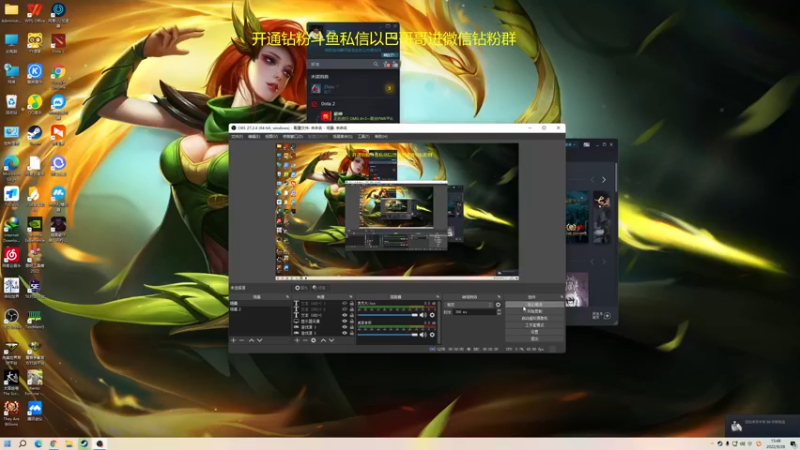
Task: Mute the 麦克风/Aux mixer channel
Action: click(423, 315)
